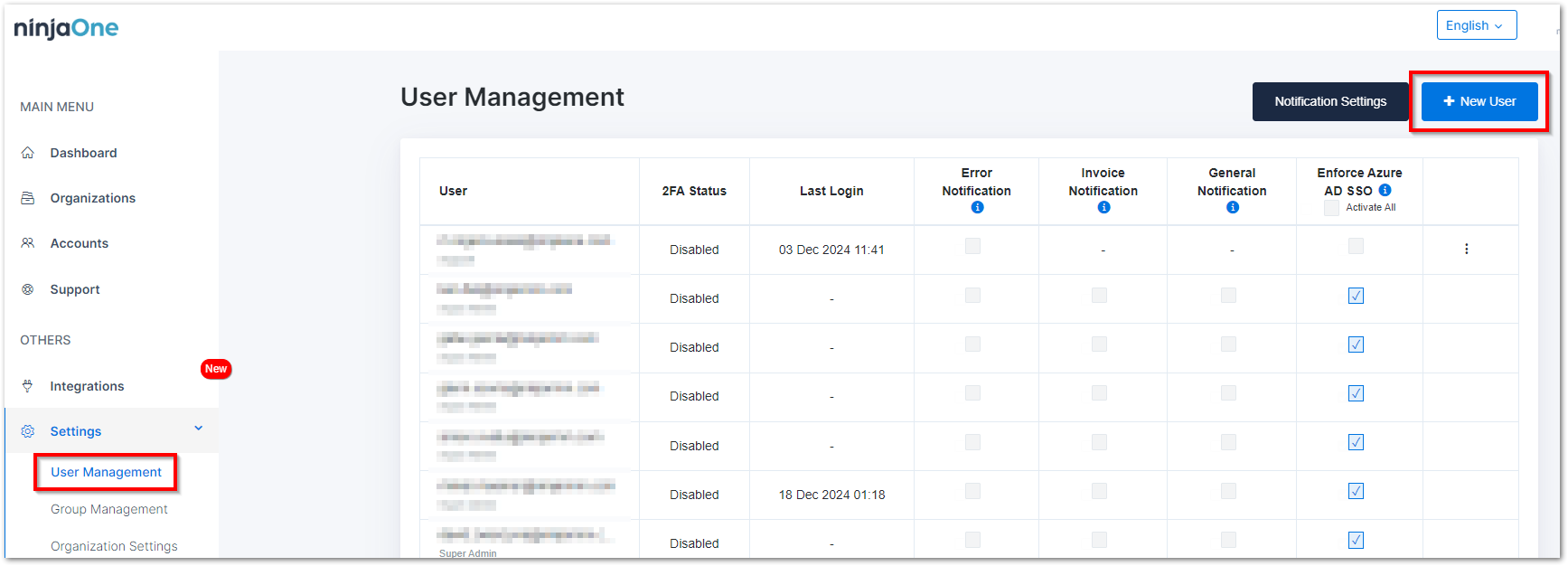Open Group Management in the sidebar
The image size is (1568, 566).
click(109, 509)
